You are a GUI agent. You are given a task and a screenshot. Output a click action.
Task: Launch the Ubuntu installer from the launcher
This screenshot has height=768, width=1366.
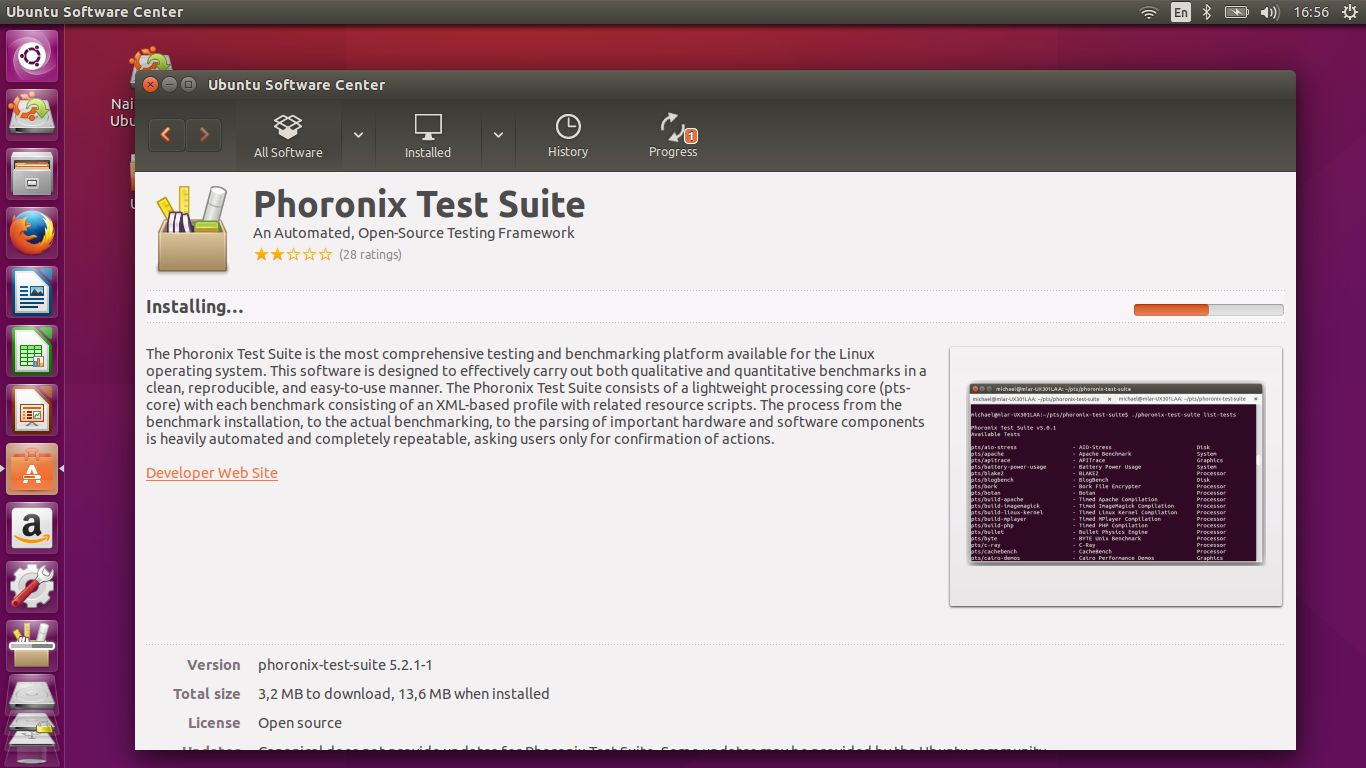point(33,115)
